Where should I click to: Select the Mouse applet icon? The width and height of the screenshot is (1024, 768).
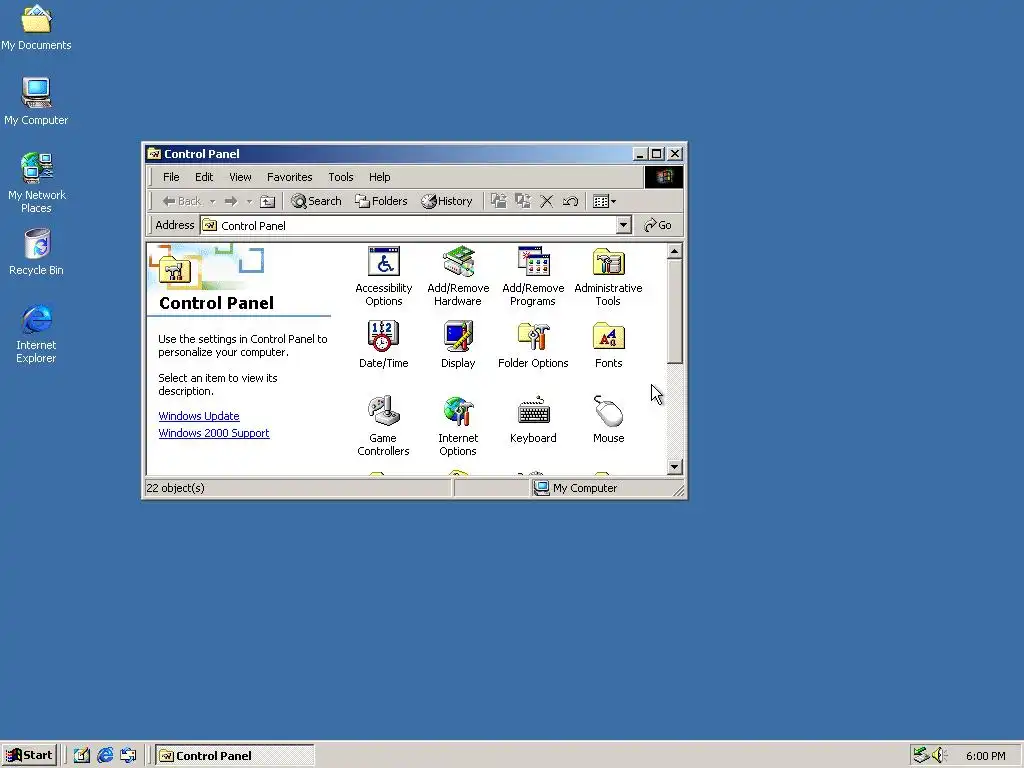point(608,420)
